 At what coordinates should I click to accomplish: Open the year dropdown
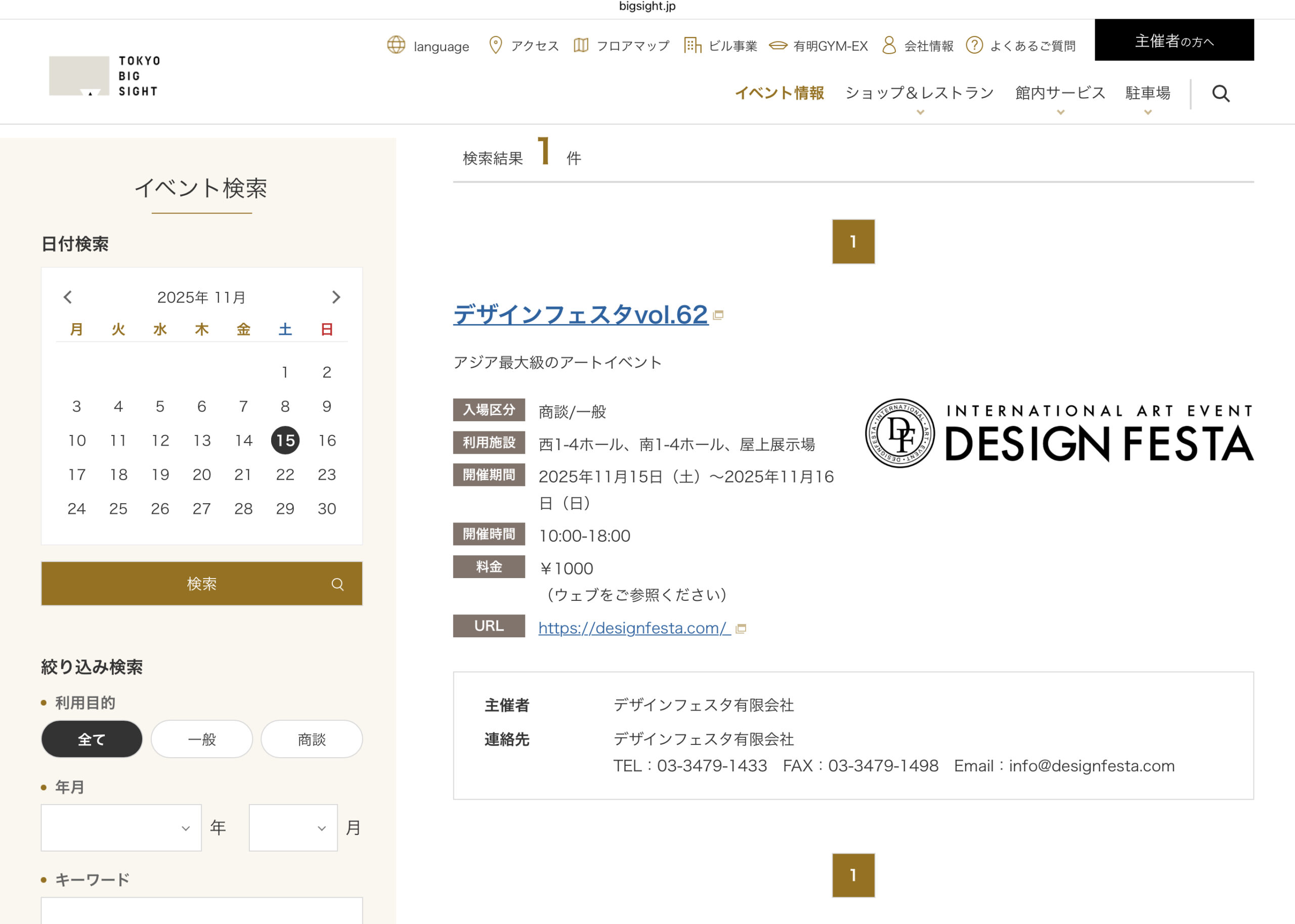click(x=121, y=828)
